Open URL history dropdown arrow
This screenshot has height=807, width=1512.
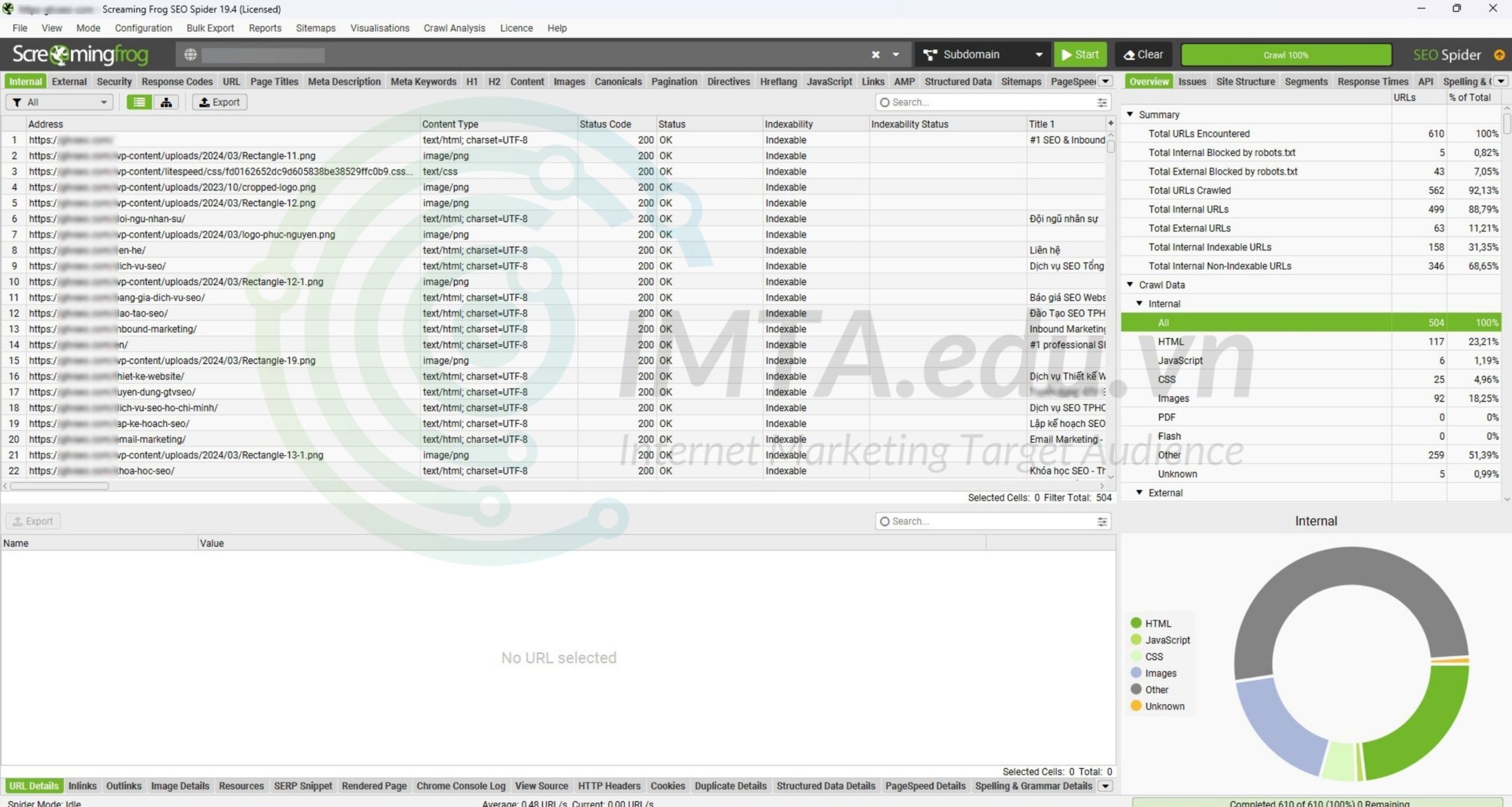click(x=895, y=54)
